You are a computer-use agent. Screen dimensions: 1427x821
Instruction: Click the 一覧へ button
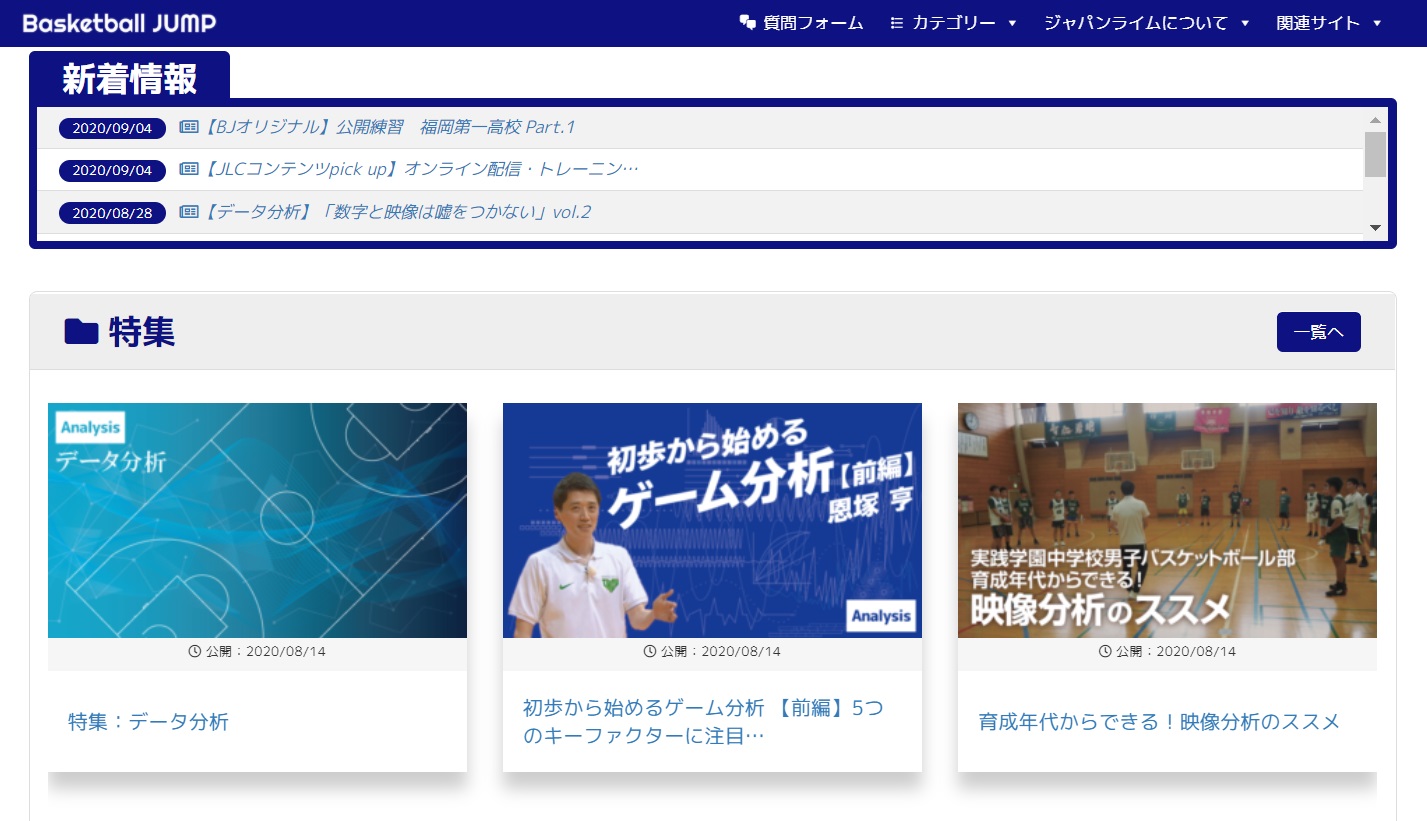pyautogui.click(x=1319, y=332)
